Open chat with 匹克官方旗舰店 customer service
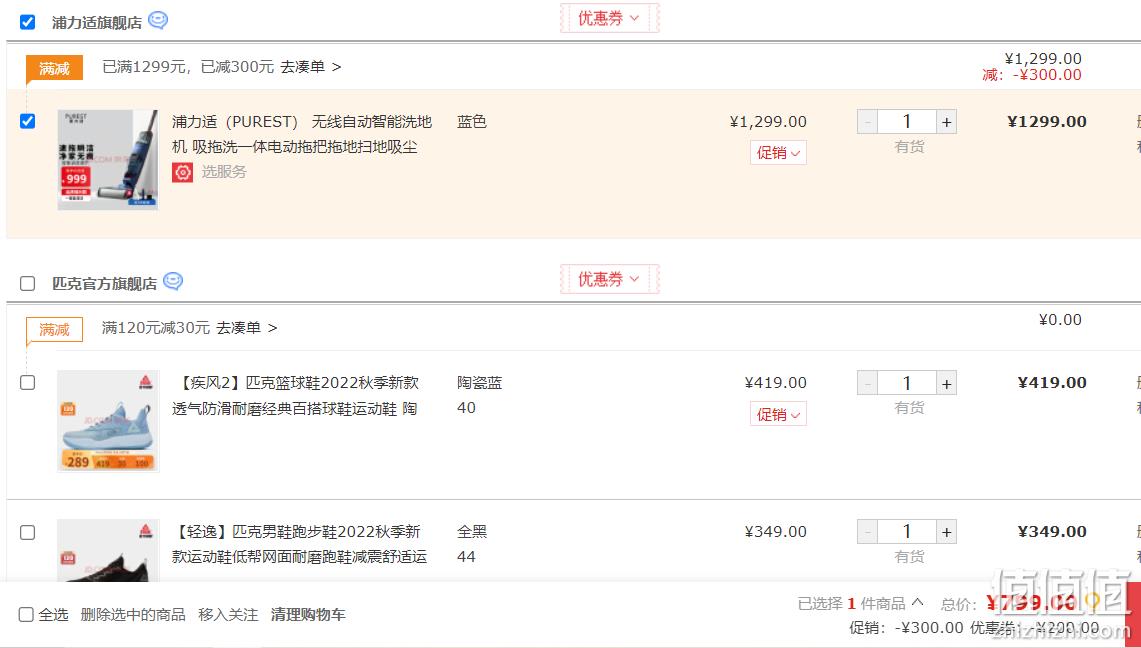The image size is (1141, 648). click(x=173, y=281)
